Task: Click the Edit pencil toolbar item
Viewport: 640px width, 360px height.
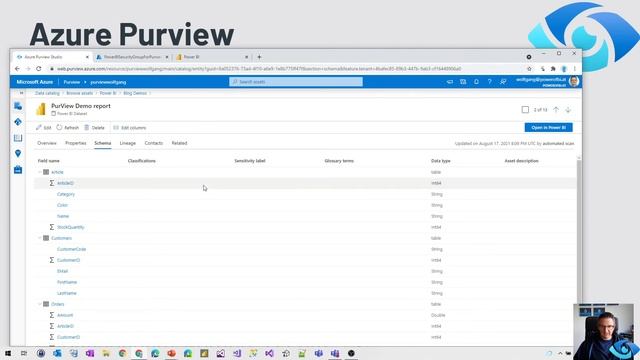Action: click(43, 128)
